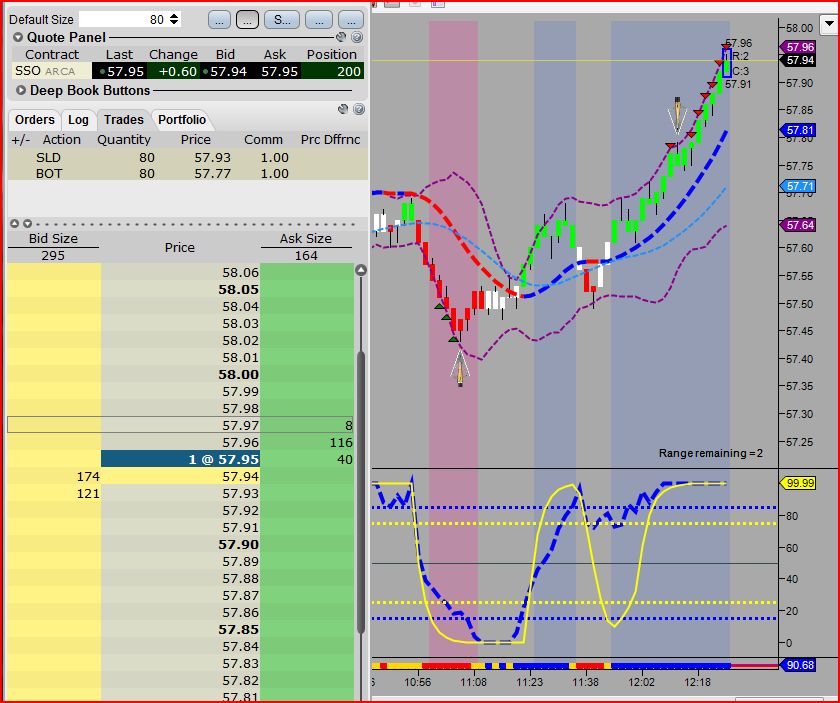
Task: Click the light-blue 57.71 axis price tag
Action: pyautogui.click(x=798, y=186)
